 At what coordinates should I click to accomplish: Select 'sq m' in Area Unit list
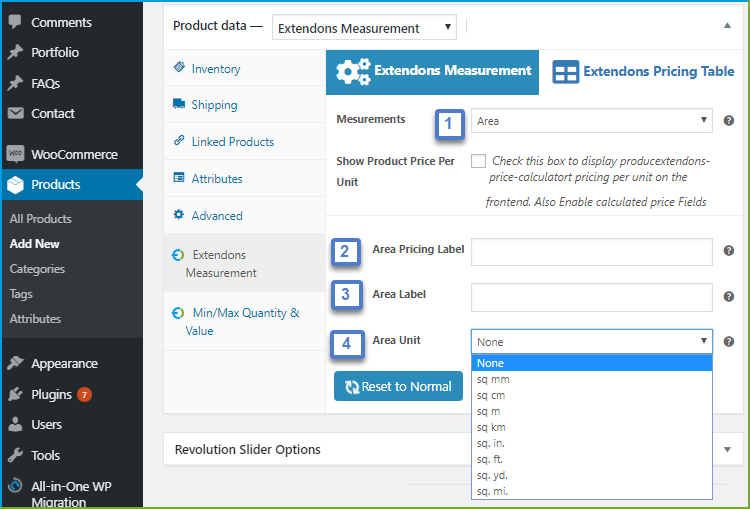click(592, 411)
